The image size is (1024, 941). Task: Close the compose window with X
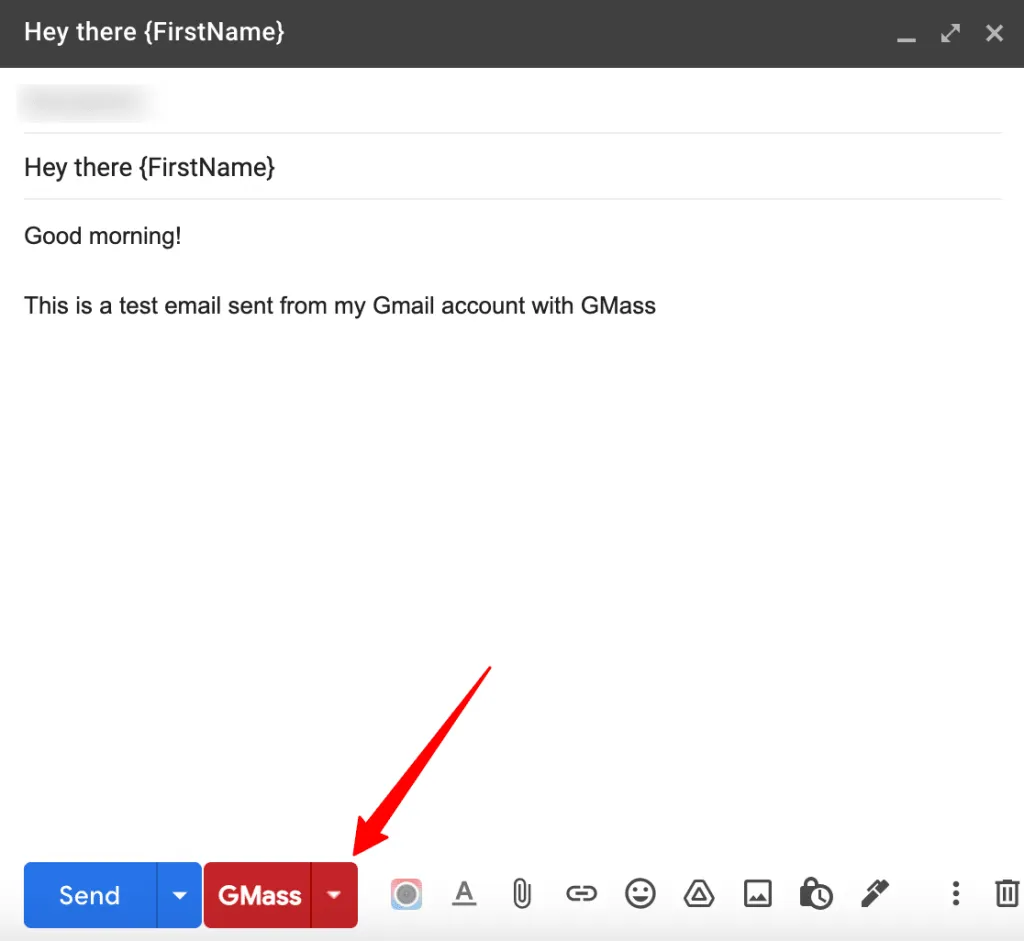(994, 33)
